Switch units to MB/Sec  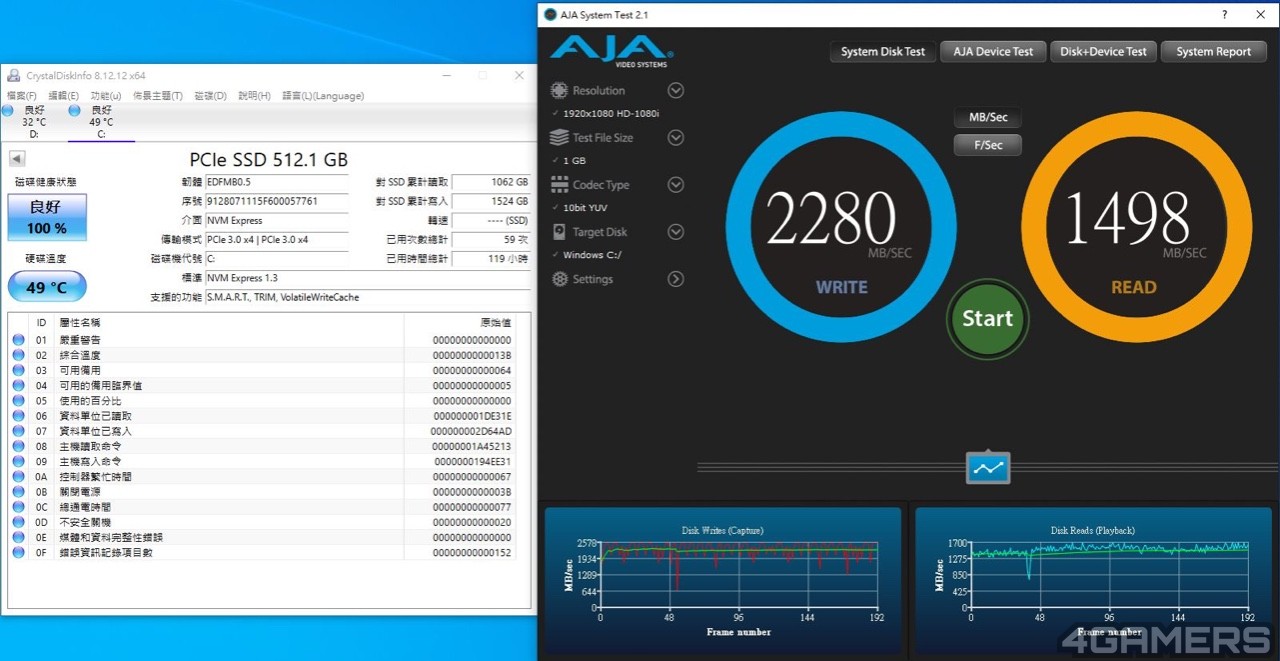point(988,117)
